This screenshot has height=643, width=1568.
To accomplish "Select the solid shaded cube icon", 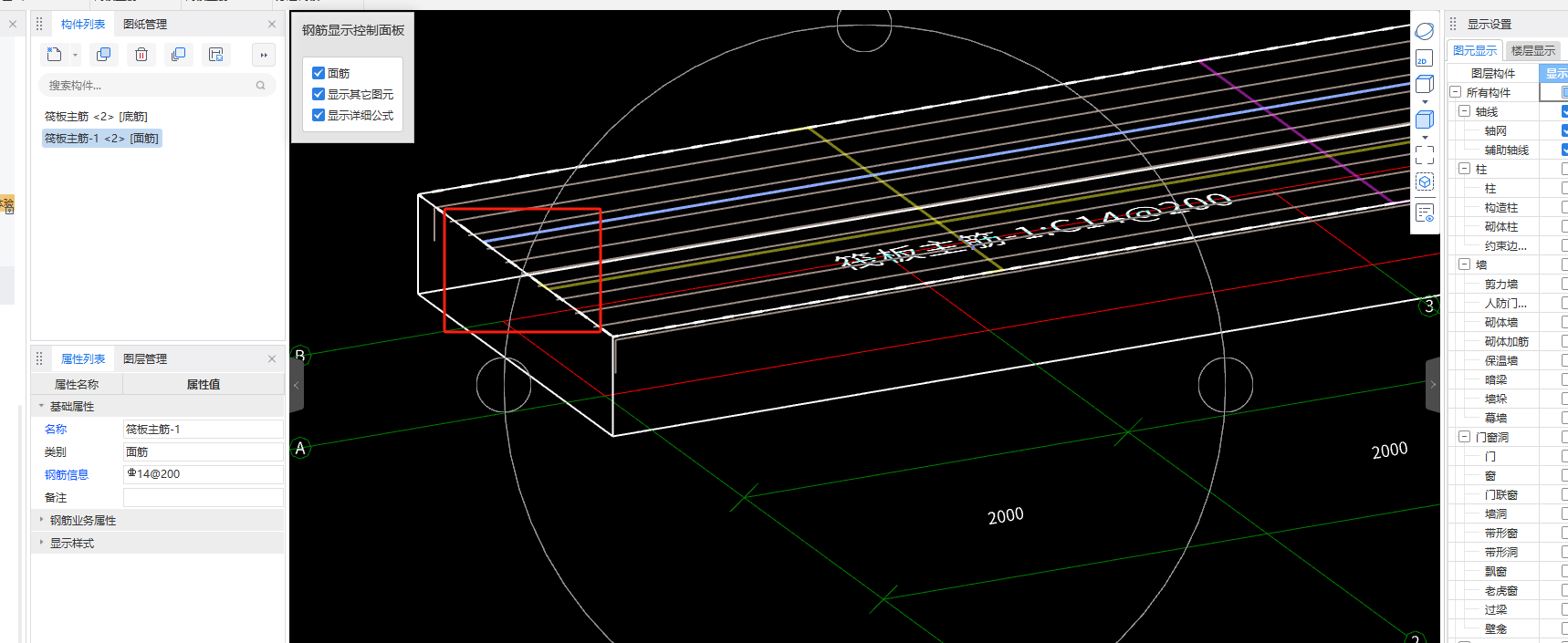I will coord(1425,120).
